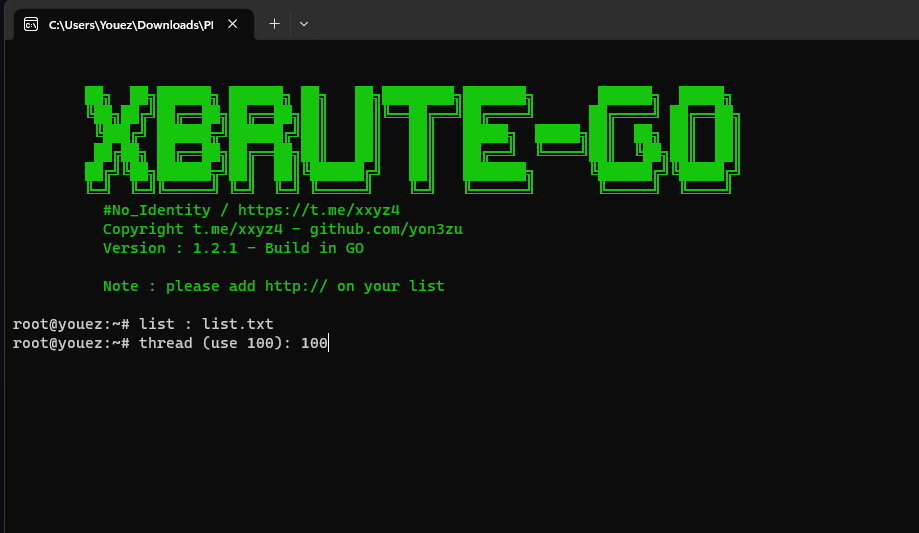Screen dimensions: 919x533
Task: Click the "Note : please add http:// on your list" line
Action: [x=274, y=286]
